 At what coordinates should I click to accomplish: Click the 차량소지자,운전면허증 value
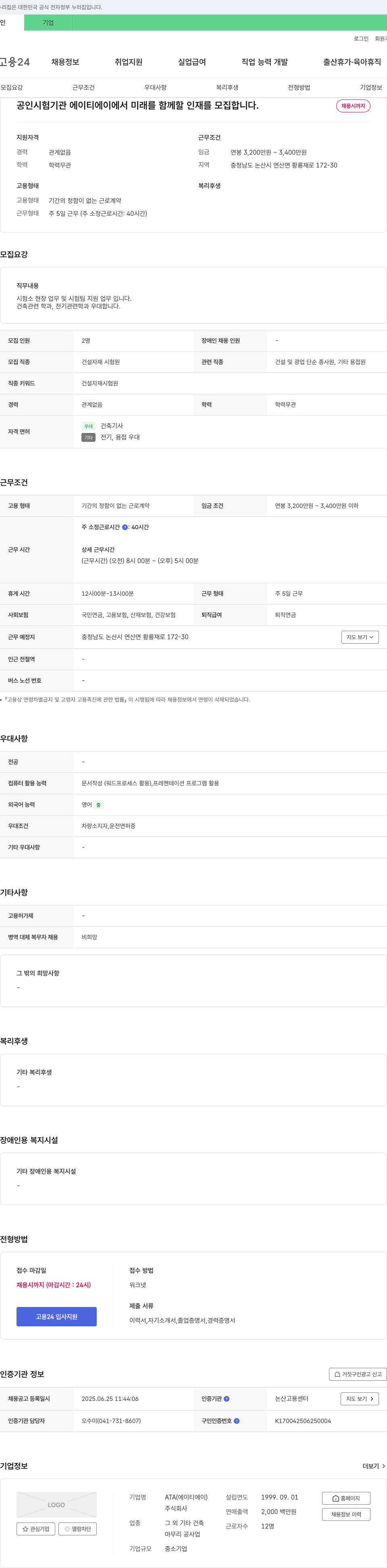pyautogui.click(x=108, y=826)
